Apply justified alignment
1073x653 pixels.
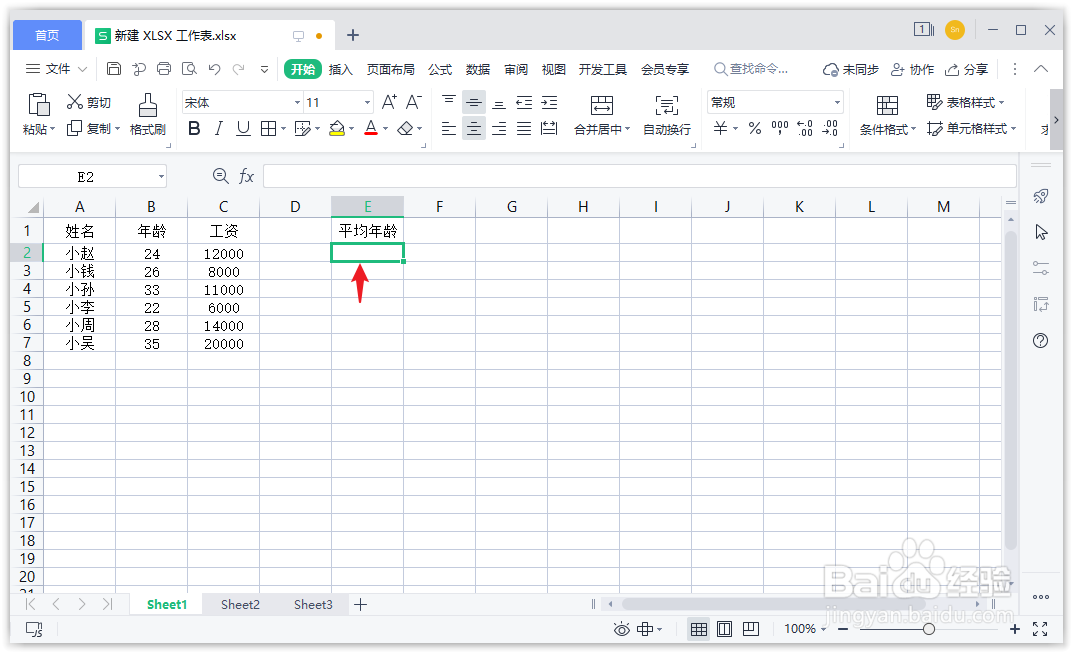click(524, 128)
